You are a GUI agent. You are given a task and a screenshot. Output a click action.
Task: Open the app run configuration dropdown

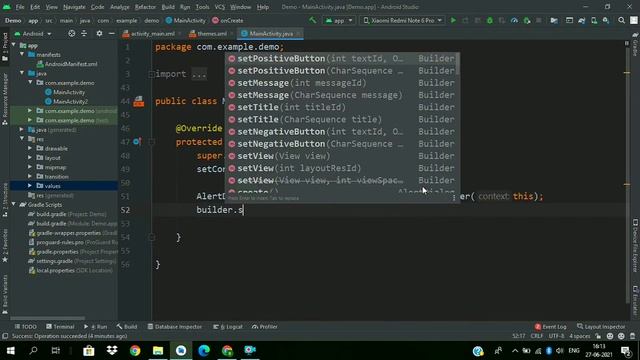coord(339,20)
